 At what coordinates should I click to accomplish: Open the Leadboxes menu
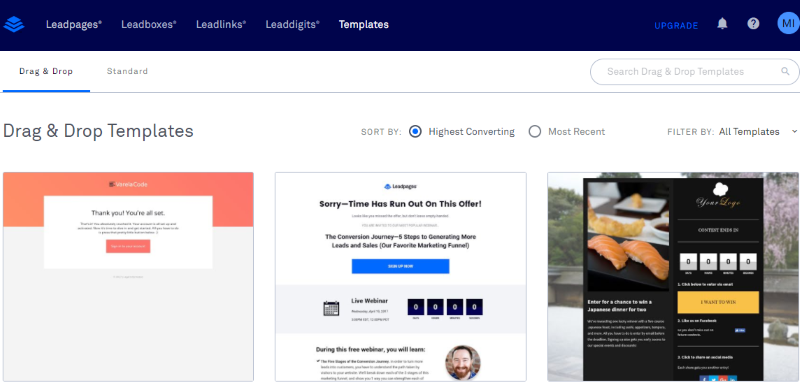tap(148, 24)
